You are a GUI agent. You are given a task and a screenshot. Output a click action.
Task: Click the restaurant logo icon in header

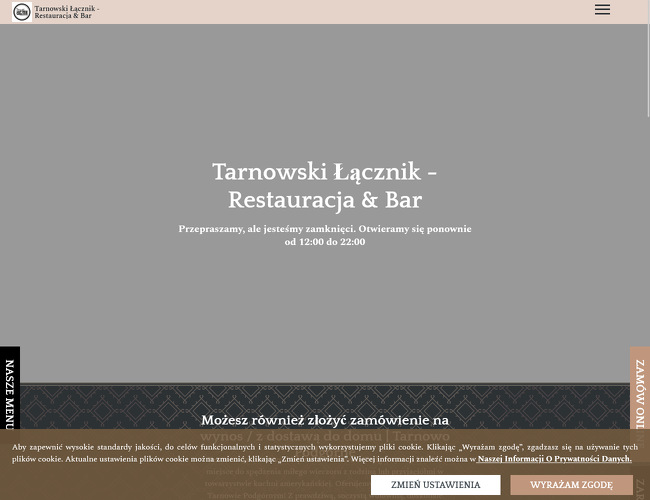pos(22,12)
